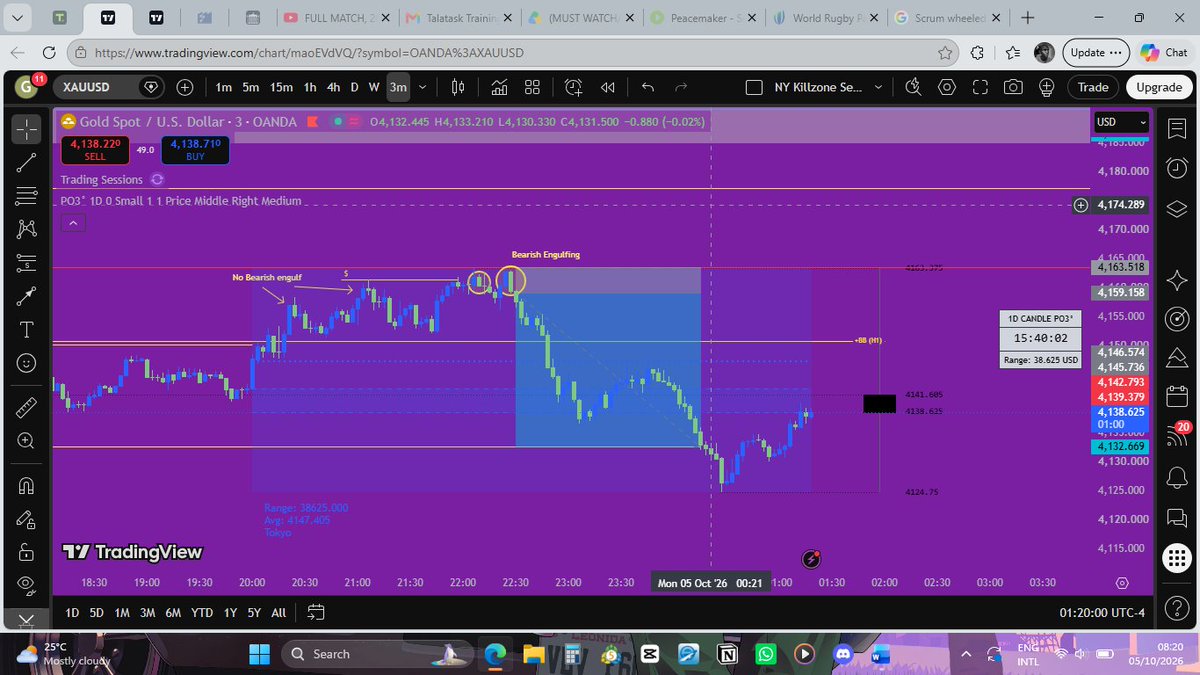Image resolution: width=1200 pixels, height=675 pixels.
Task: Select the brush drawing tool
Action: tap(26, 296)
